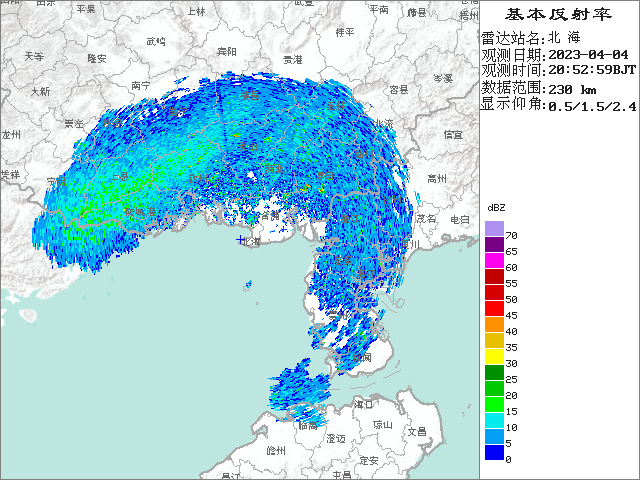Viewport: 640px width, 480px height.
Task: Click the blue radar station cross marker
Action: point(240,240)
